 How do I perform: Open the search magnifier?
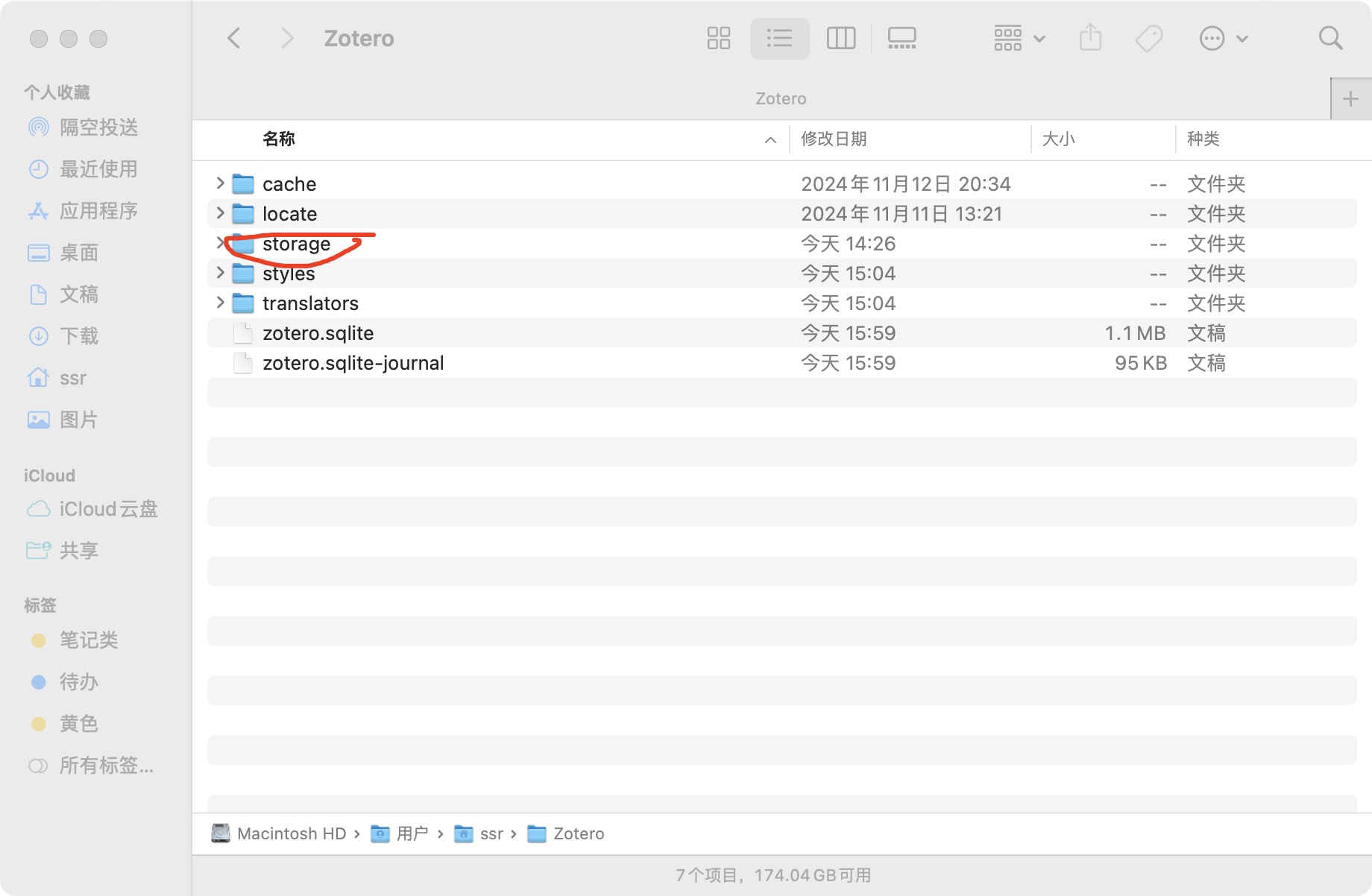[1330, 38]
